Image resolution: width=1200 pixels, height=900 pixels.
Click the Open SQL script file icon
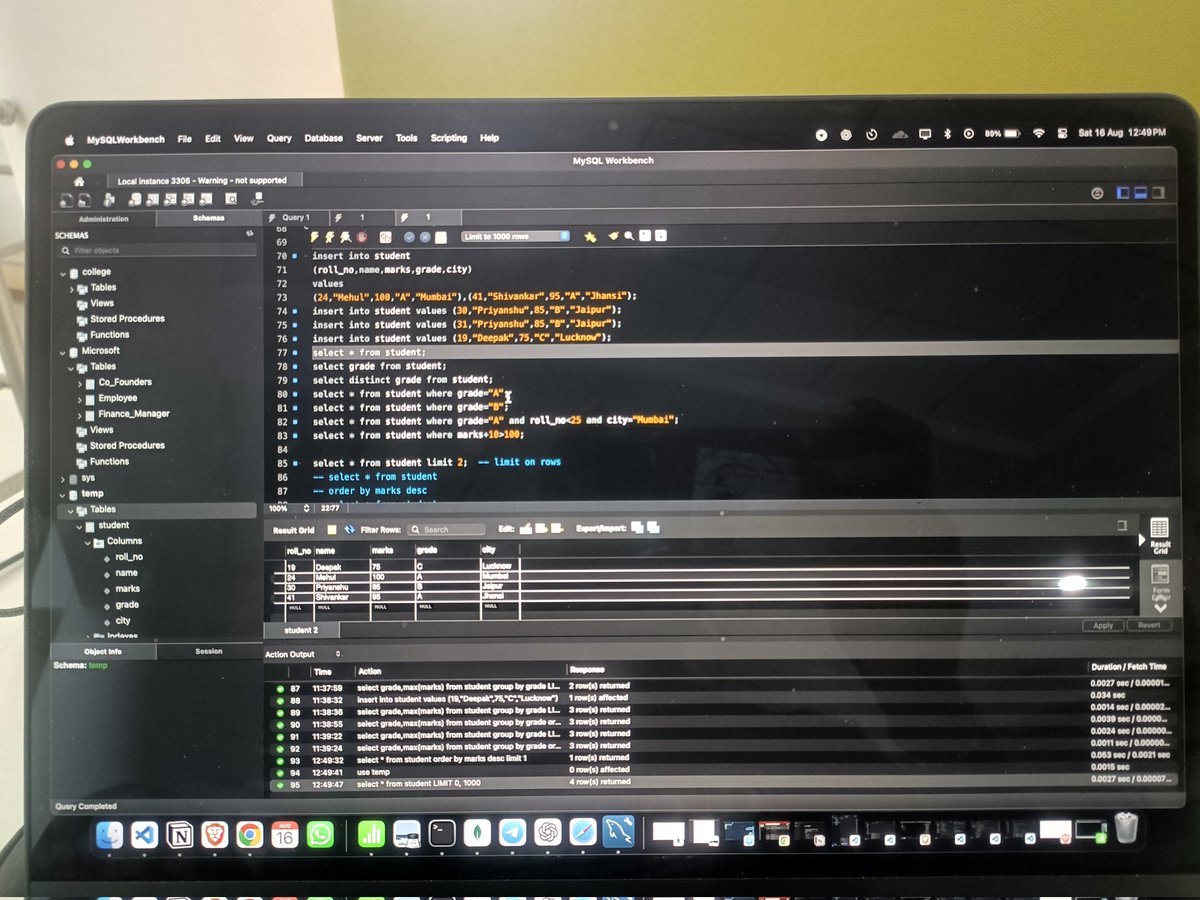pos(84,200)
